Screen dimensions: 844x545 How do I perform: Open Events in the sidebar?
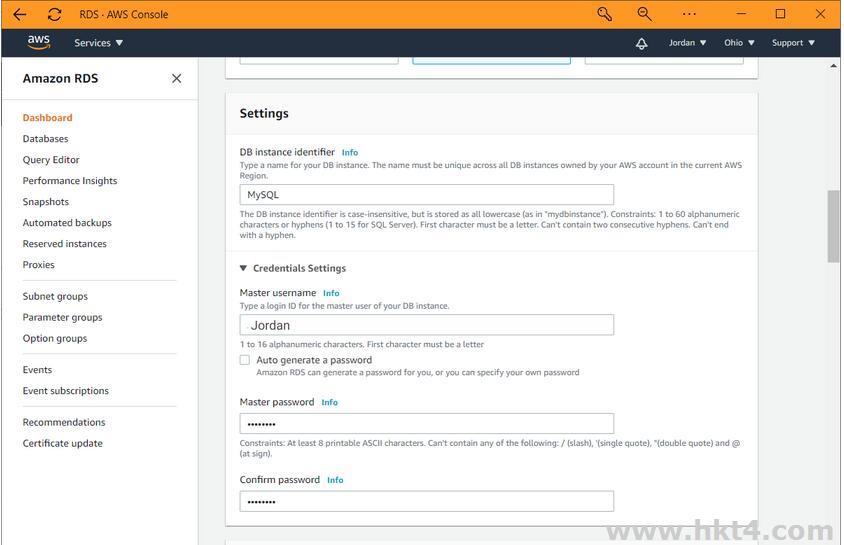[x=37, y=370]
